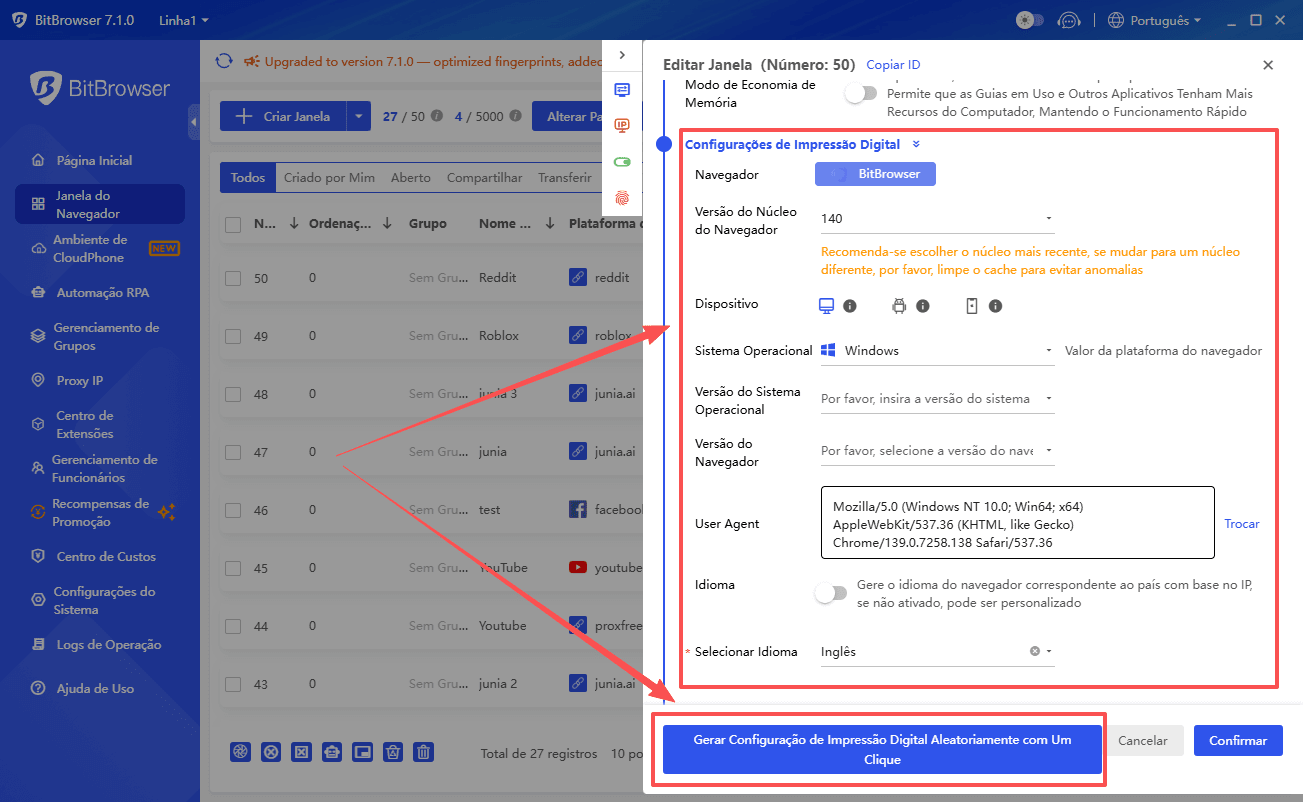Click the squared X icon in footer toolbar
The height and width of the screenshot is (802, 1303).
(x=301, y=752)
